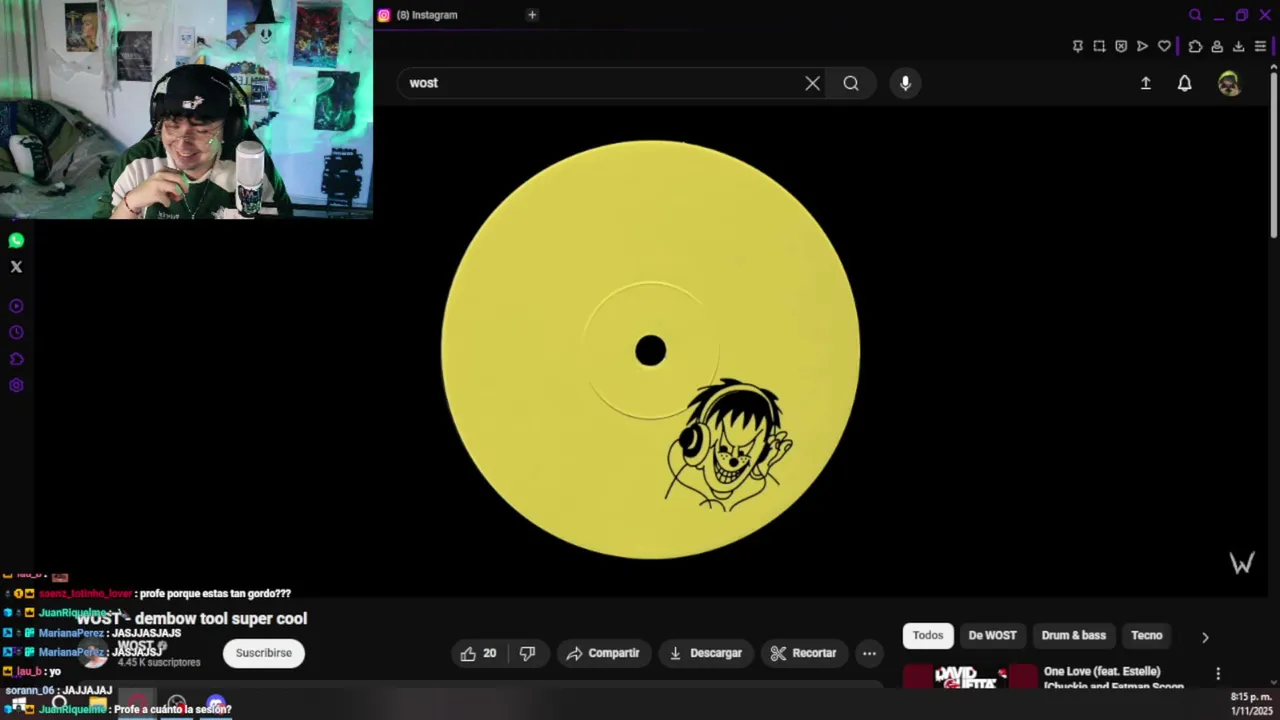Click the send flow arrow icon
The width and height of the screenshot is (1280, 720).
point(1142,46)
